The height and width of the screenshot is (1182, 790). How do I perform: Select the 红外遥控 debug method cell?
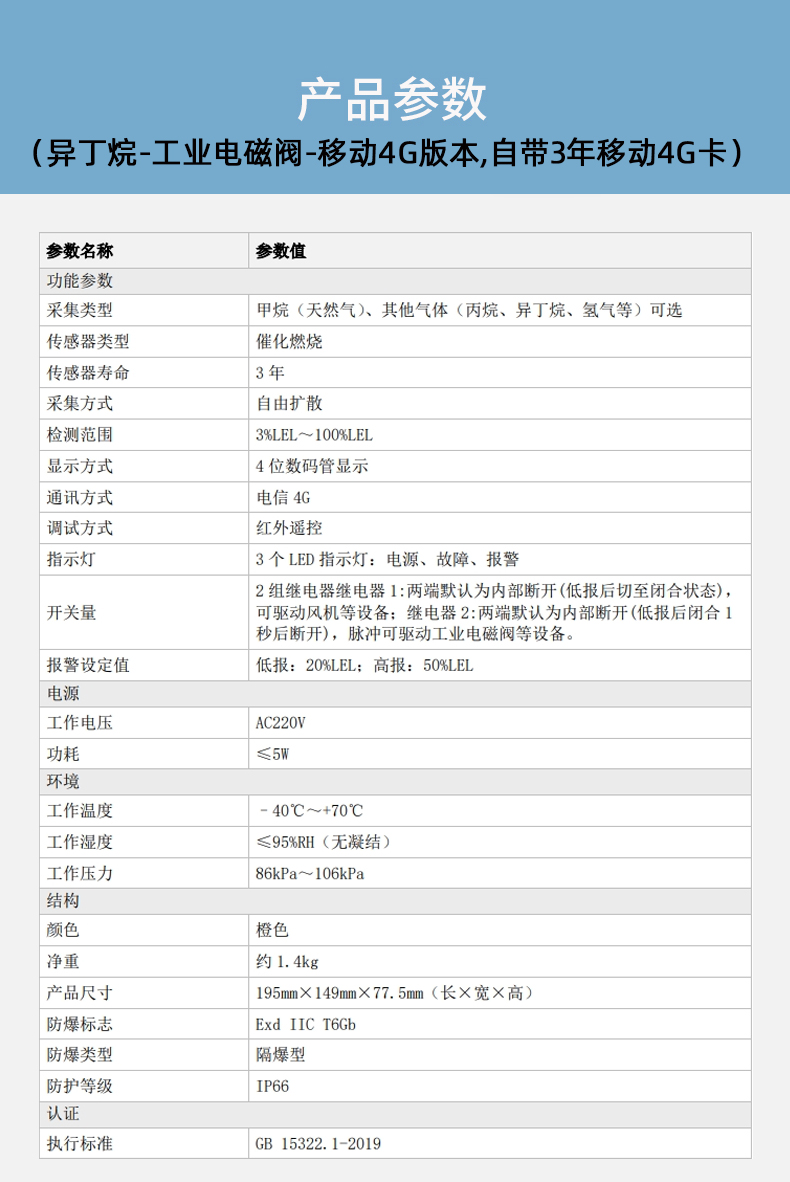coord(289,528)
